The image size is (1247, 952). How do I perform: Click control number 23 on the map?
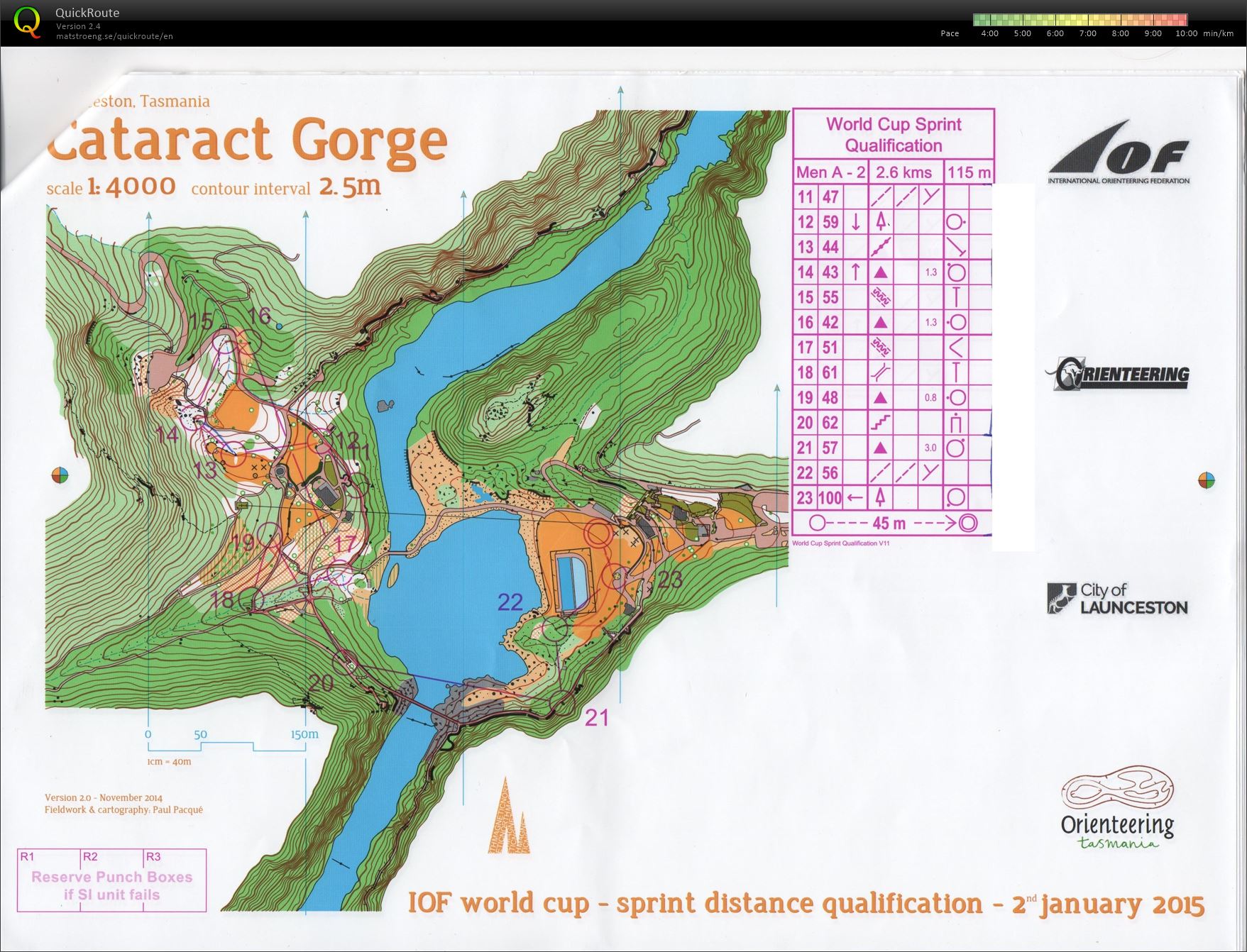[670, 580]
